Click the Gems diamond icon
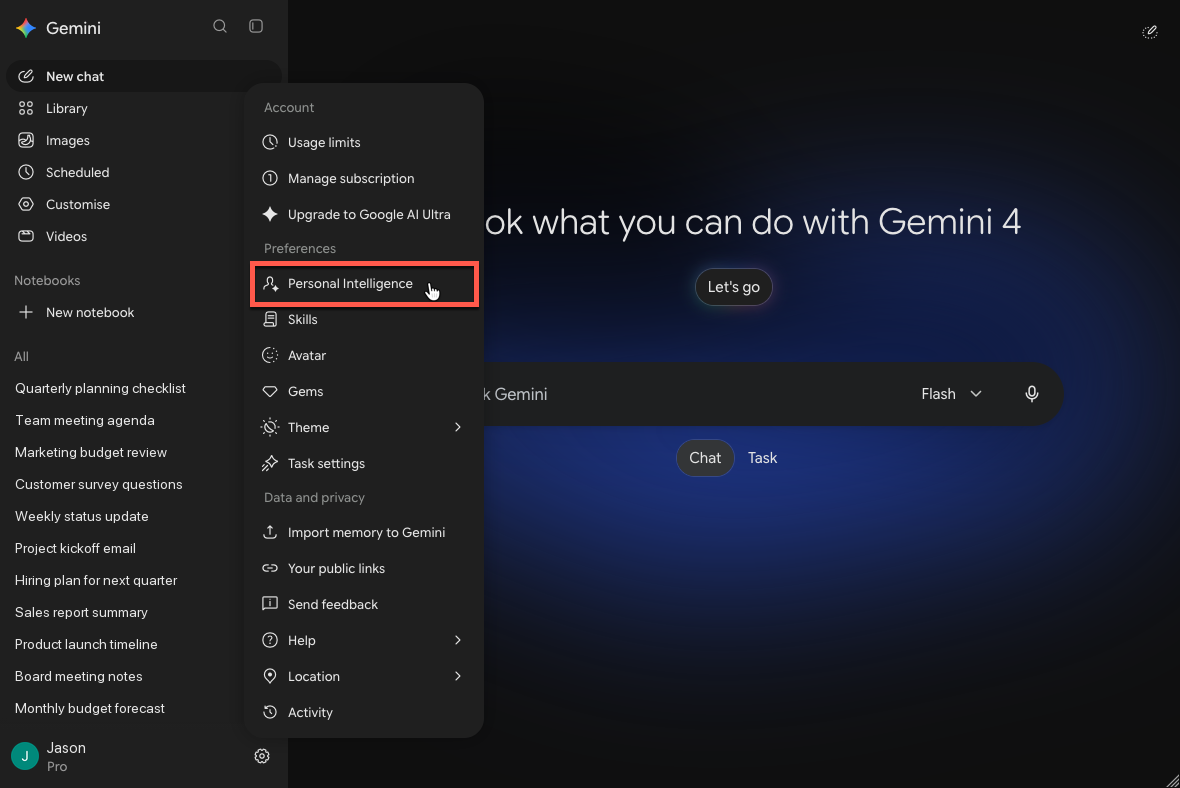Viewport: 1180px width, 788px height. (270, 391)
